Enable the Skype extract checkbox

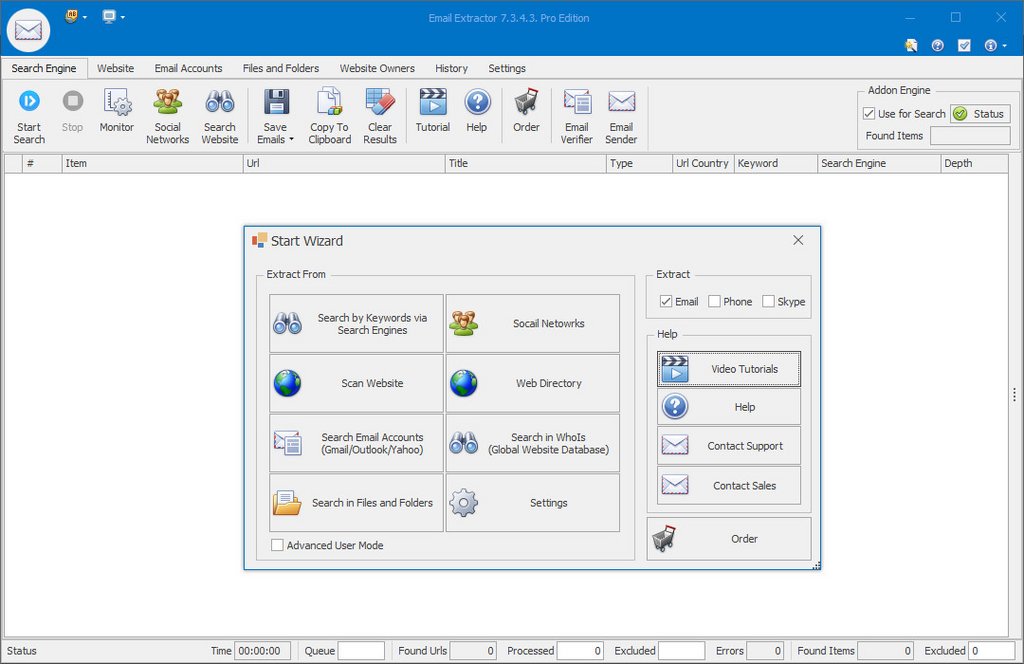pos(769,302)
